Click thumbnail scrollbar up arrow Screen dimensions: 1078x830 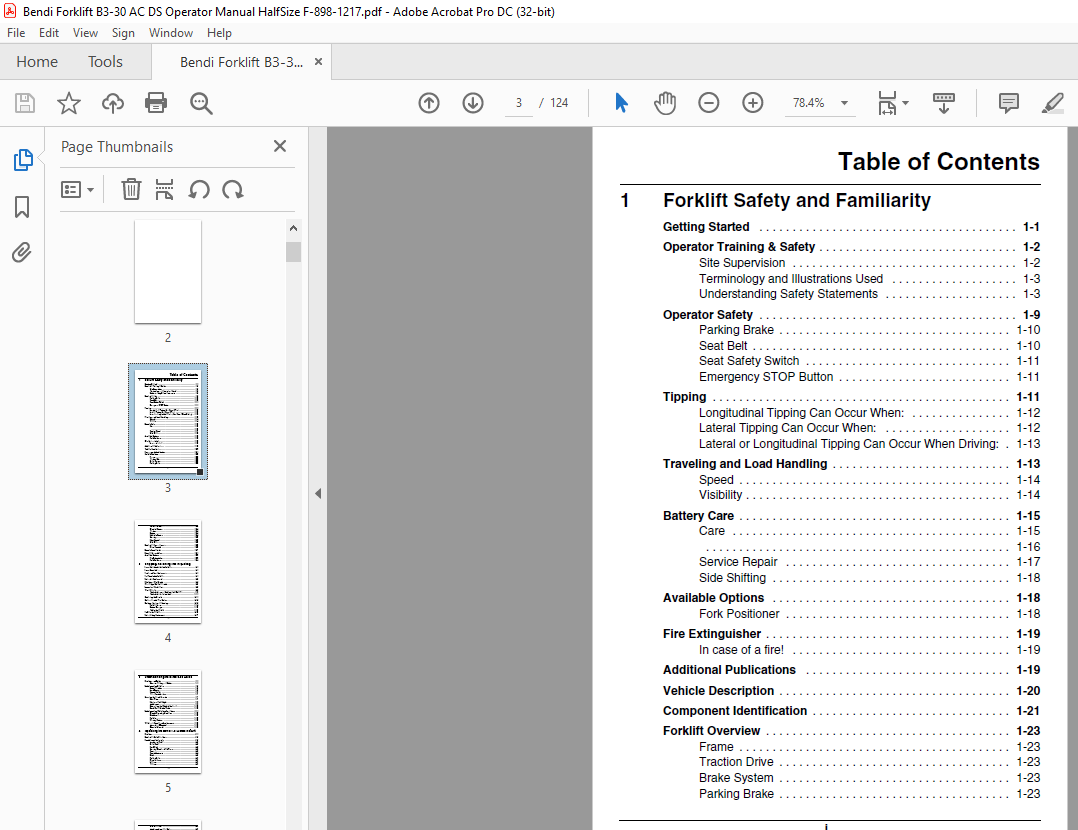pos(294,228)
